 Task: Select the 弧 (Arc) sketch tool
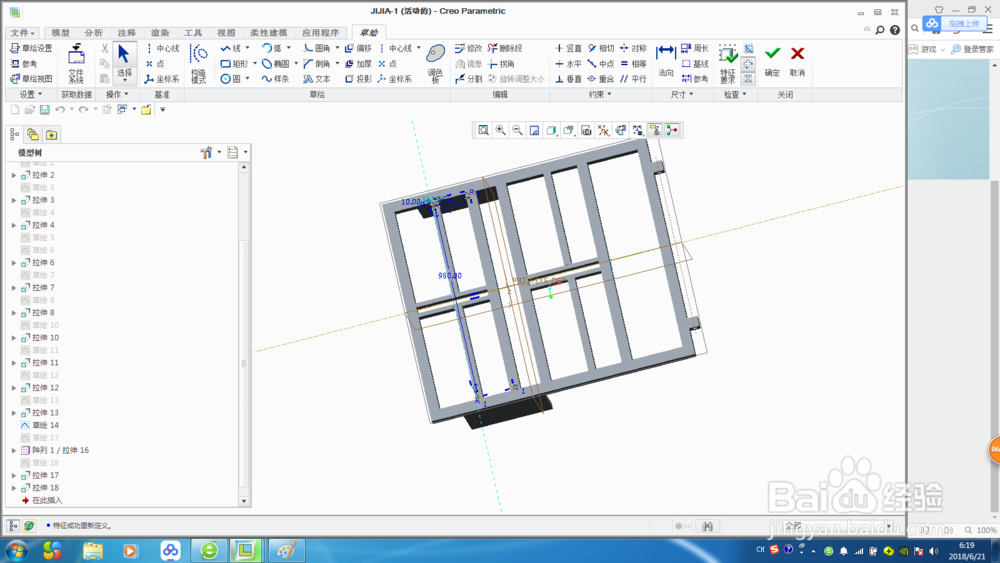pyautogui.click(x=272, y=48)
